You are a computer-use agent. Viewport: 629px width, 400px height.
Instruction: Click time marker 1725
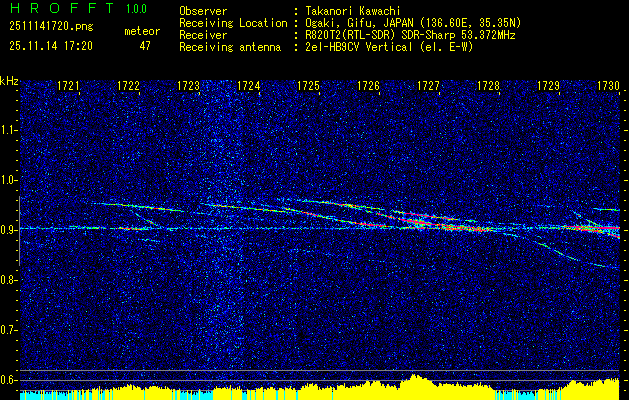click(308, 85)
